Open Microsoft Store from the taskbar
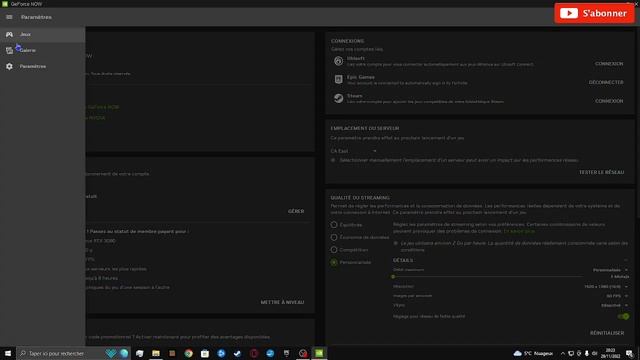This screenshot has width=640, height=360. (205, 353)
